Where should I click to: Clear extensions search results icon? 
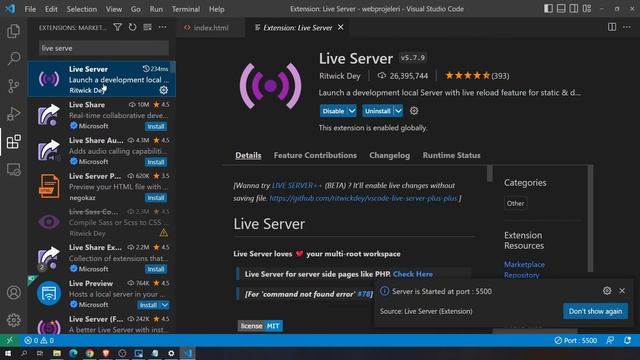point(147,27)
